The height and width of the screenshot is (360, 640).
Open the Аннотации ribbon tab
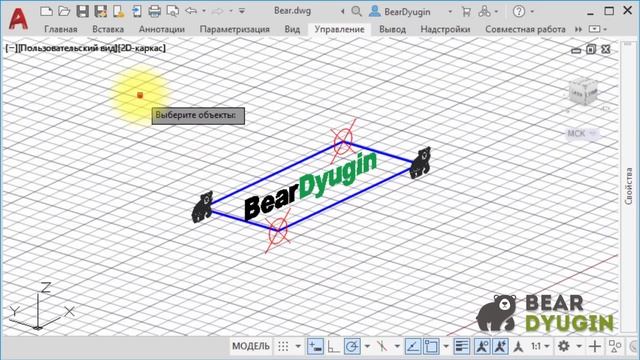[162, 29]
